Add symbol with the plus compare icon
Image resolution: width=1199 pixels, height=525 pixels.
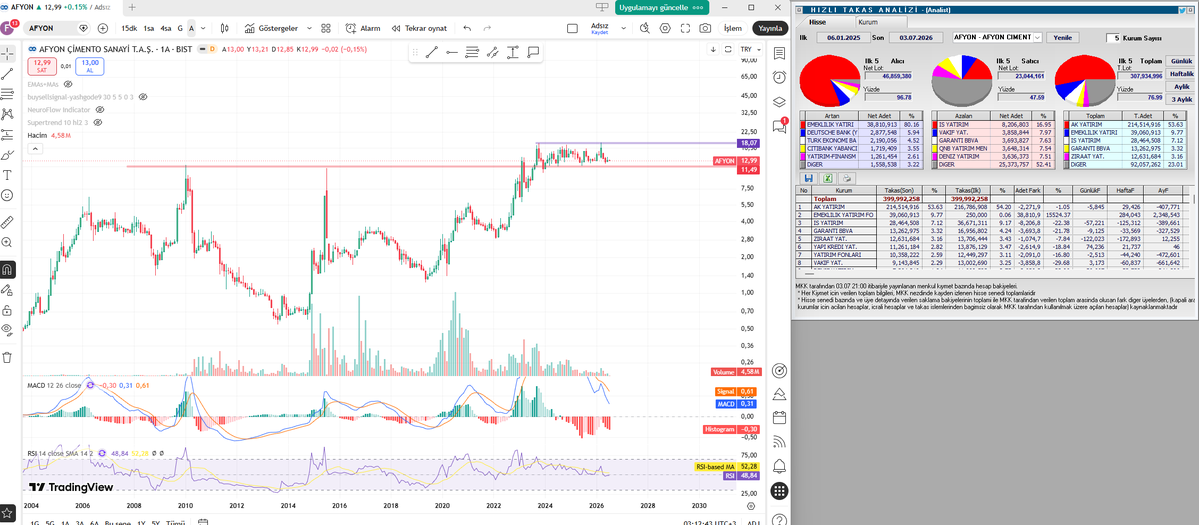pos(103,28)
